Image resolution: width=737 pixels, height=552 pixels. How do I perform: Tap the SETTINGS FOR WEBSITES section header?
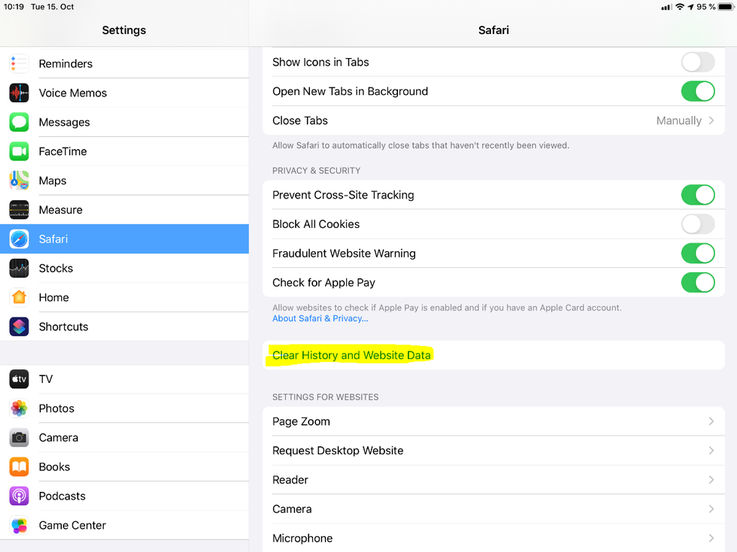[325, 397]
